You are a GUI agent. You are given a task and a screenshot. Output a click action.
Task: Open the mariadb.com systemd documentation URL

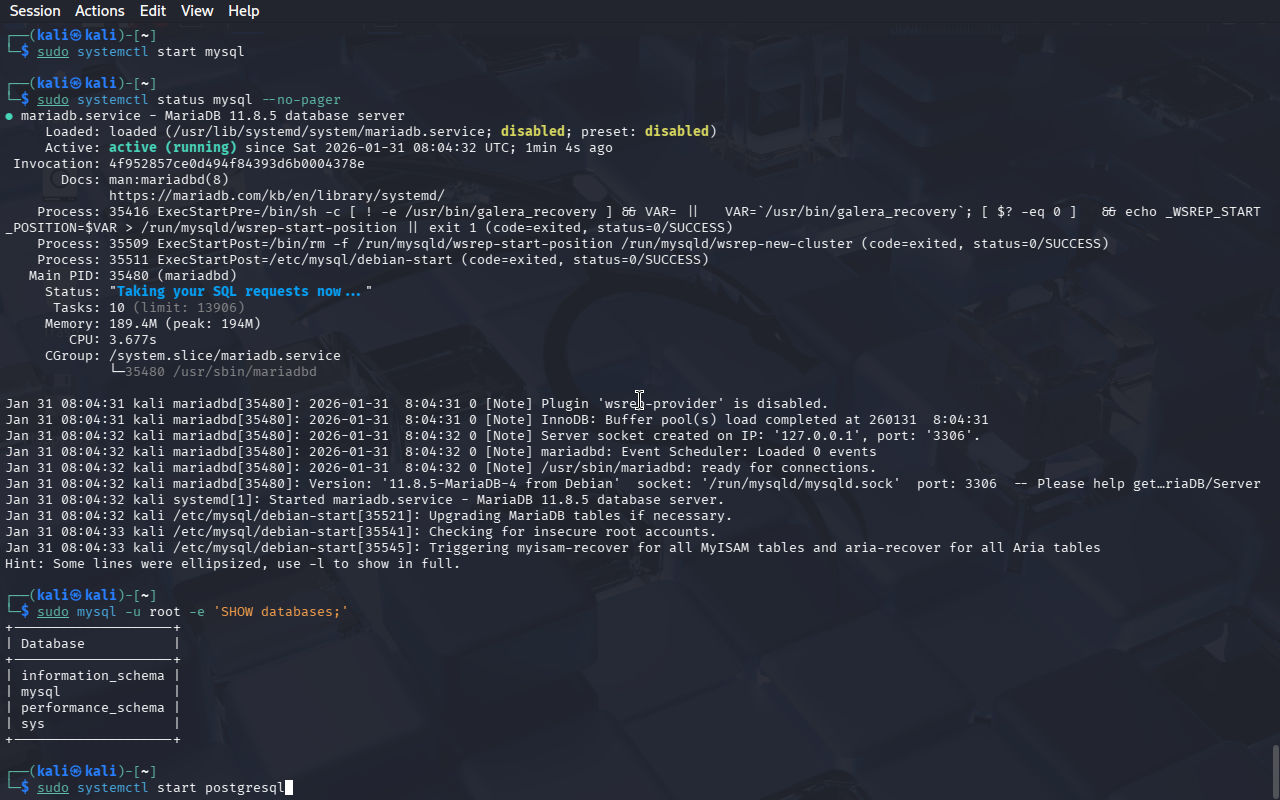(276, 196)
